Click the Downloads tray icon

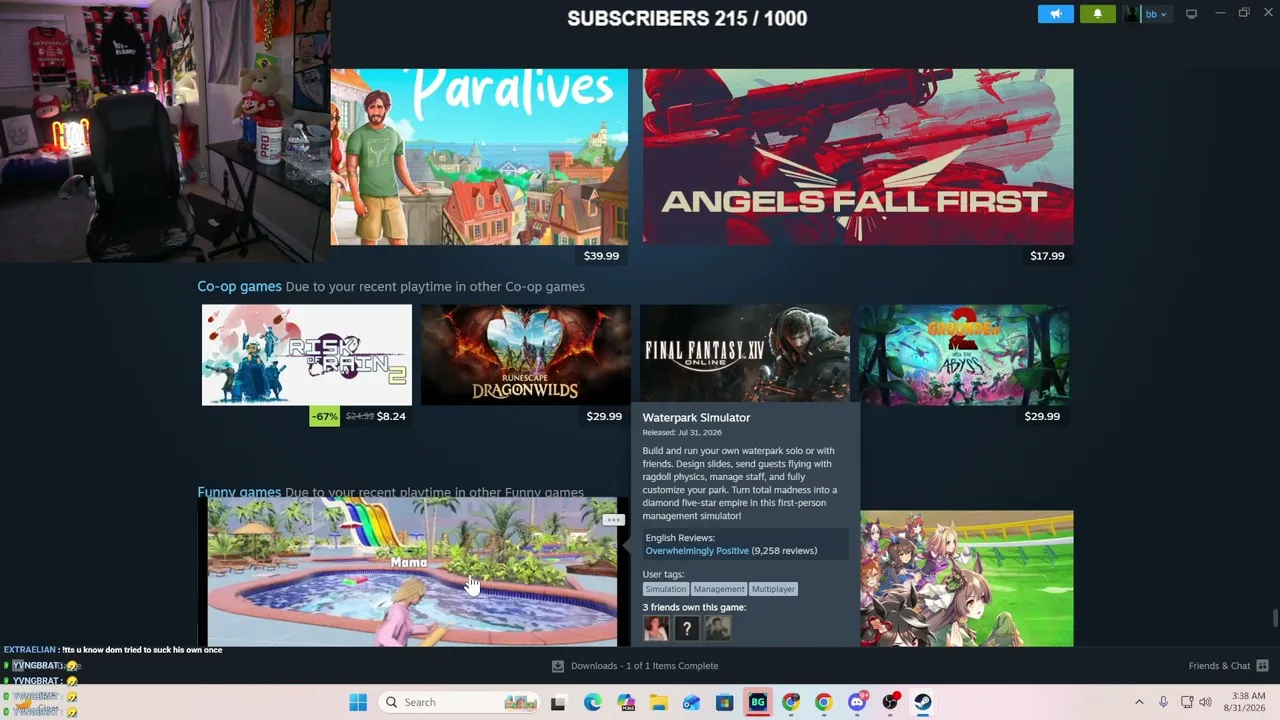pos(558,666)
